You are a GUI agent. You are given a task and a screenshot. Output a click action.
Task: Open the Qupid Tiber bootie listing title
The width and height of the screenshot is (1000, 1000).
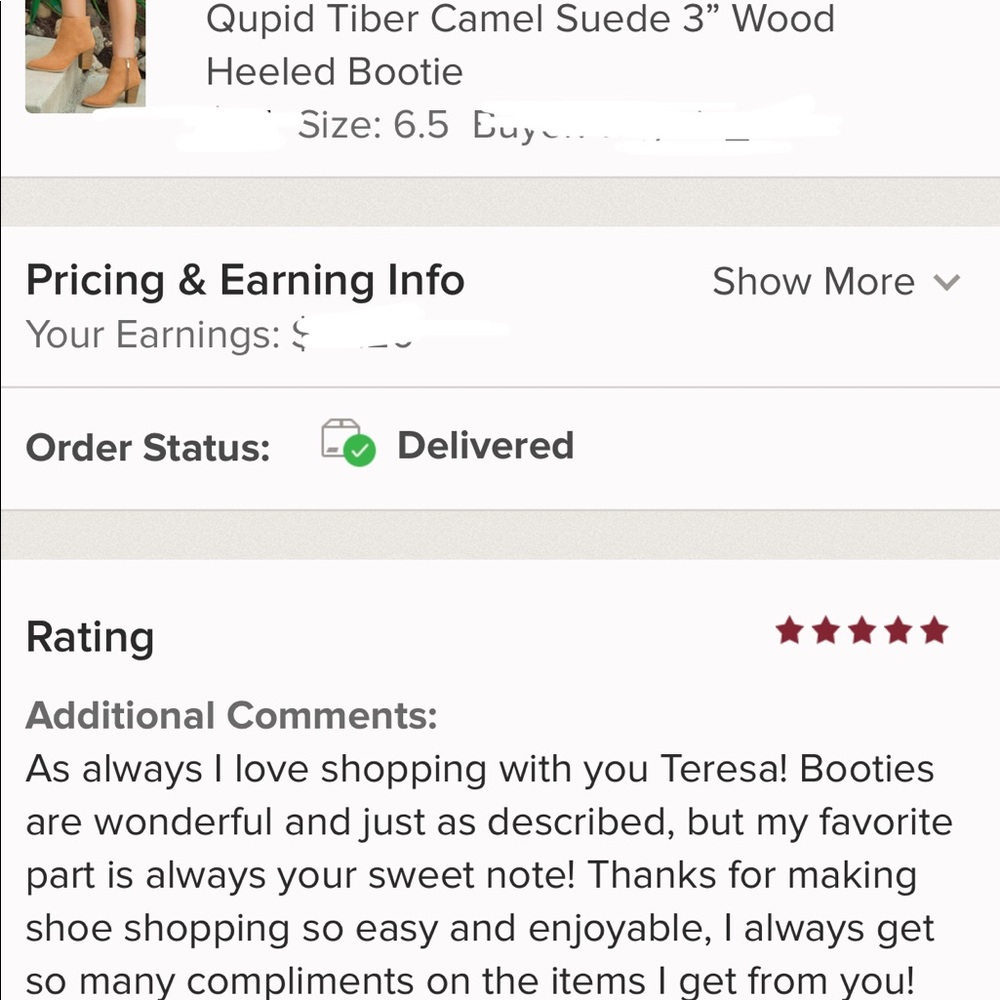click(520, 45)
